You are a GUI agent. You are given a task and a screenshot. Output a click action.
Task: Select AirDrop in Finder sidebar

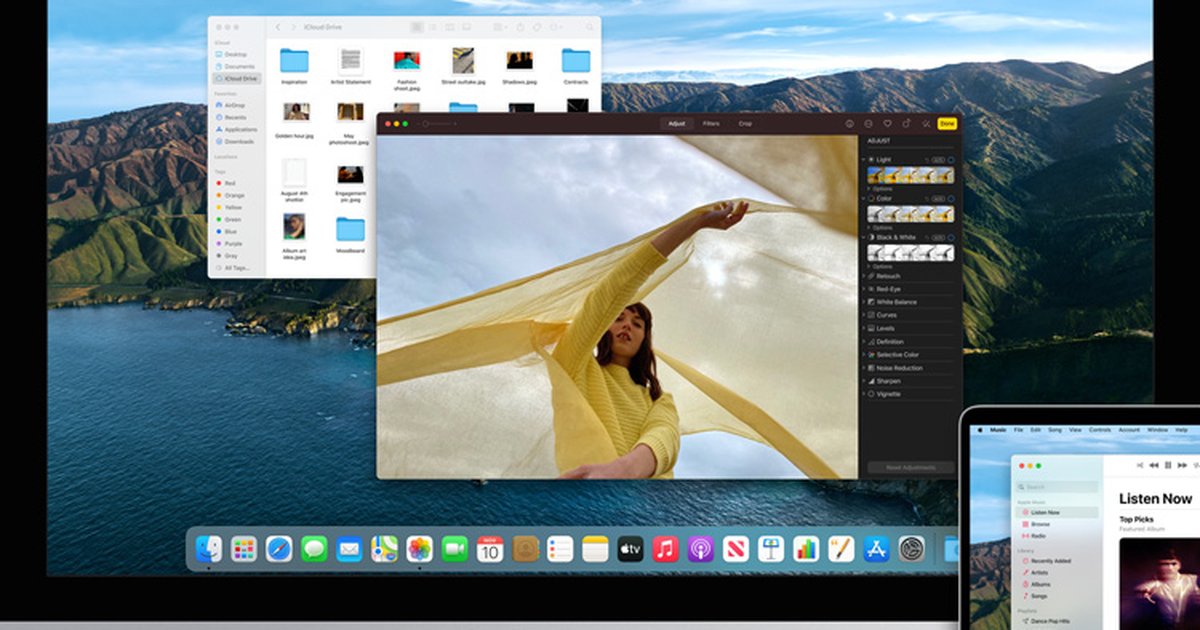pyautogui.click(x=230, y=105)
